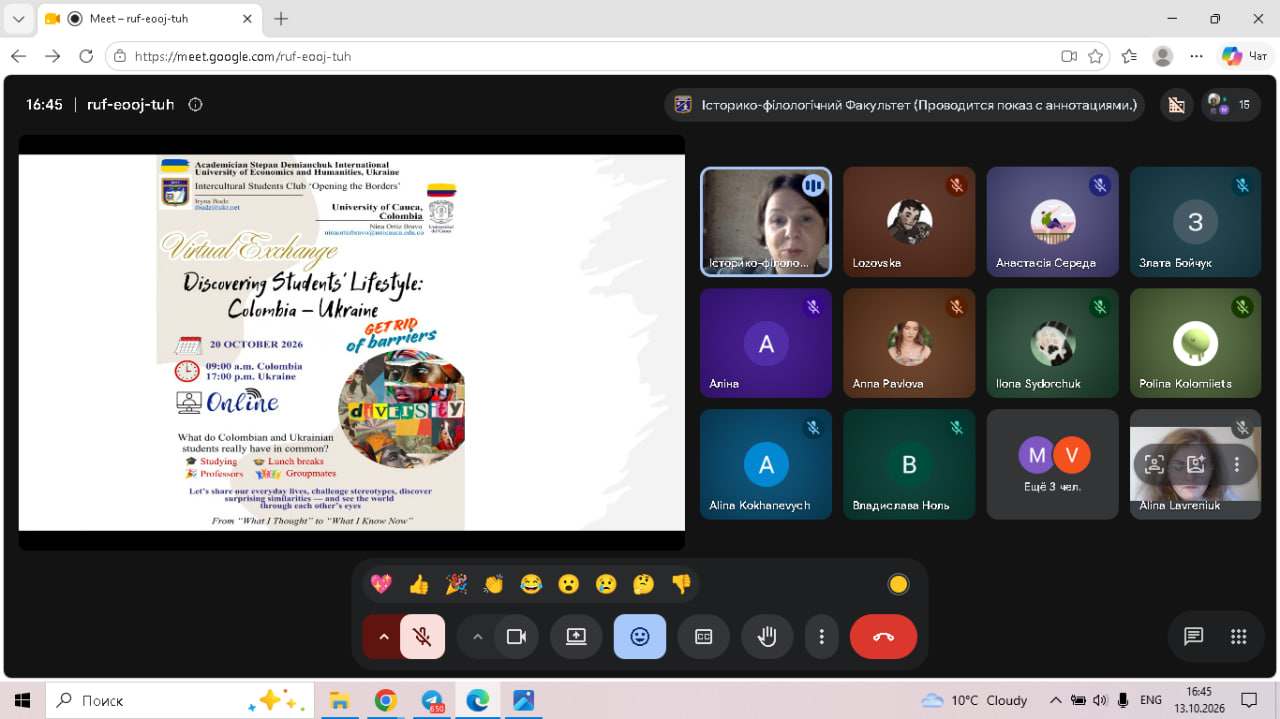Send the thumbs down reaction
The height and width of the screenshot is (719, 1280).
pos(681,584)
